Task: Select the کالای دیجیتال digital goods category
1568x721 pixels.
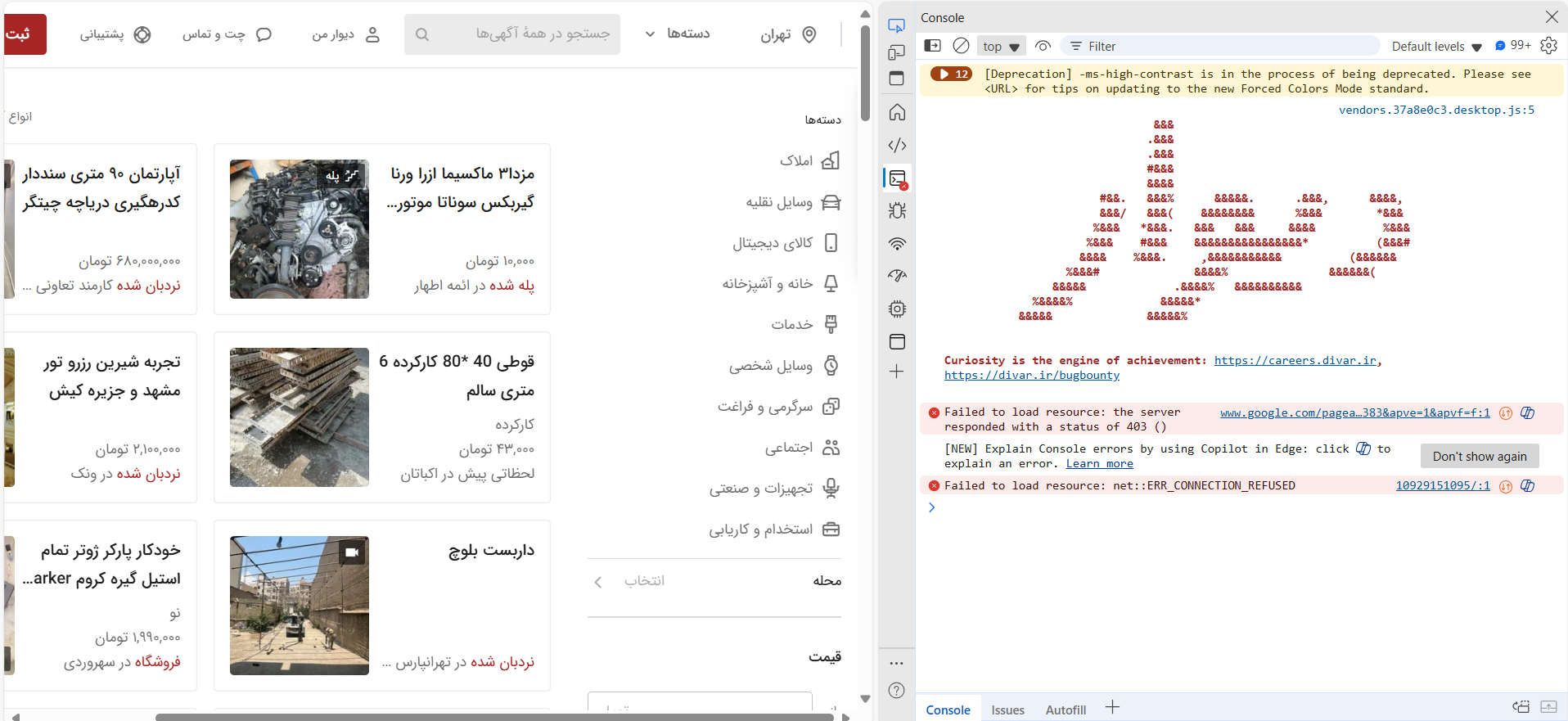Action: [786, 243]
